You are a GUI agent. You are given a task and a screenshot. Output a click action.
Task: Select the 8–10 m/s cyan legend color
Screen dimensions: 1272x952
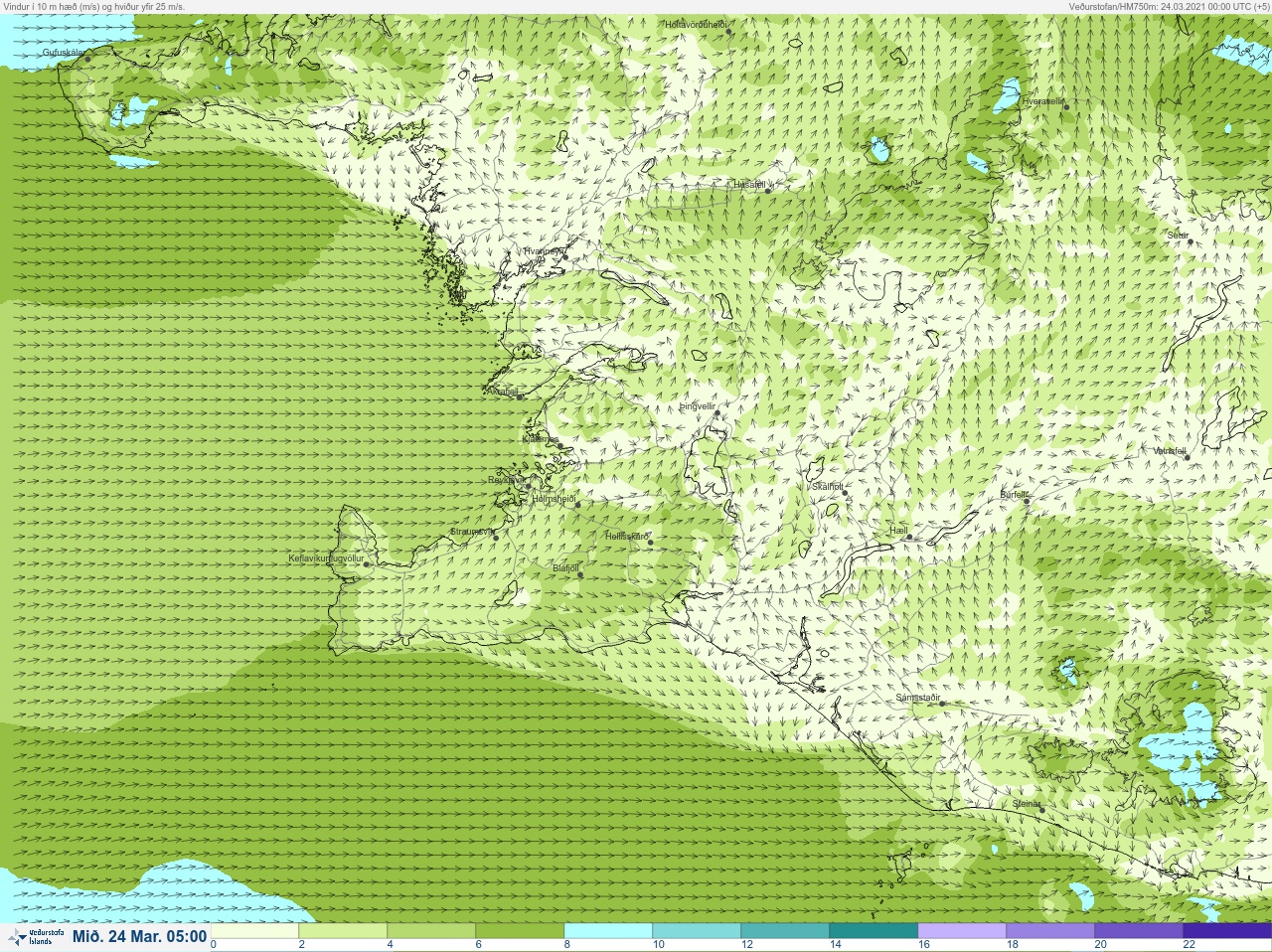pyautogui.click(x=608, y=931)
